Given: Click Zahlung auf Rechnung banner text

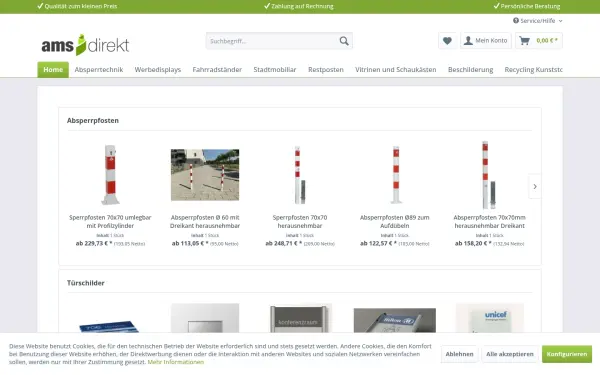Looking at the screenshot, I should [x=302, y=6].
